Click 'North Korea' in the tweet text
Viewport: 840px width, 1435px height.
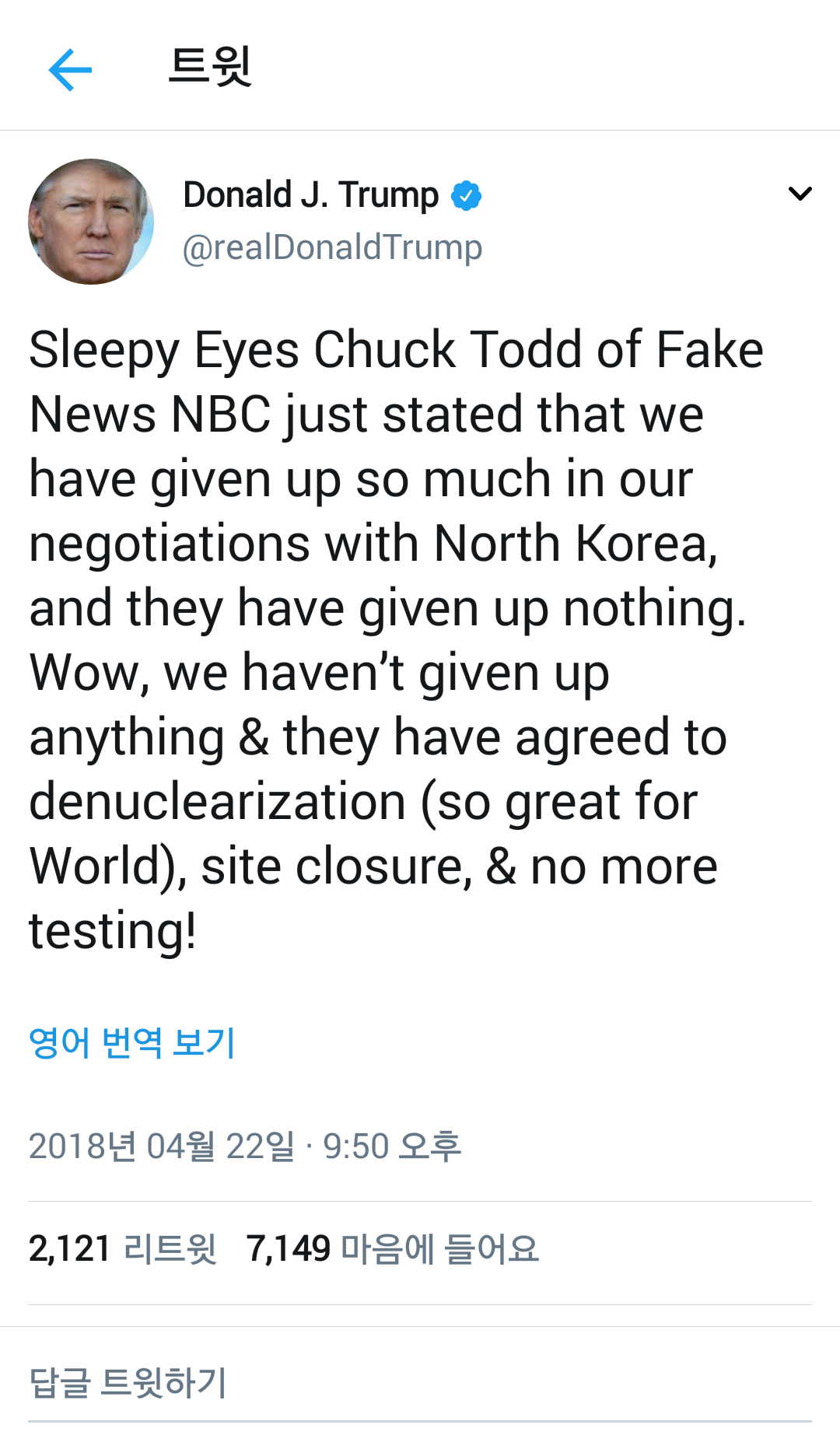point(575,543)
